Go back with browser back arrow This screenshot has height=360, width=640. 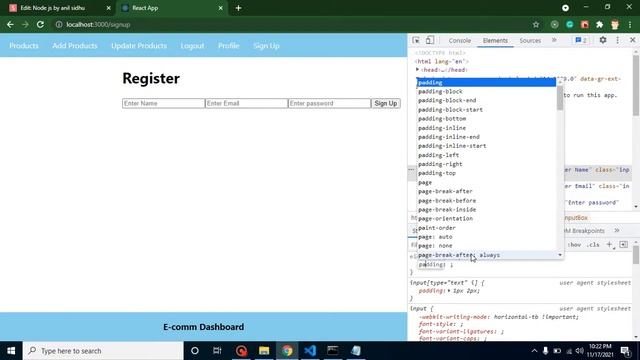(x=10, y=24)
